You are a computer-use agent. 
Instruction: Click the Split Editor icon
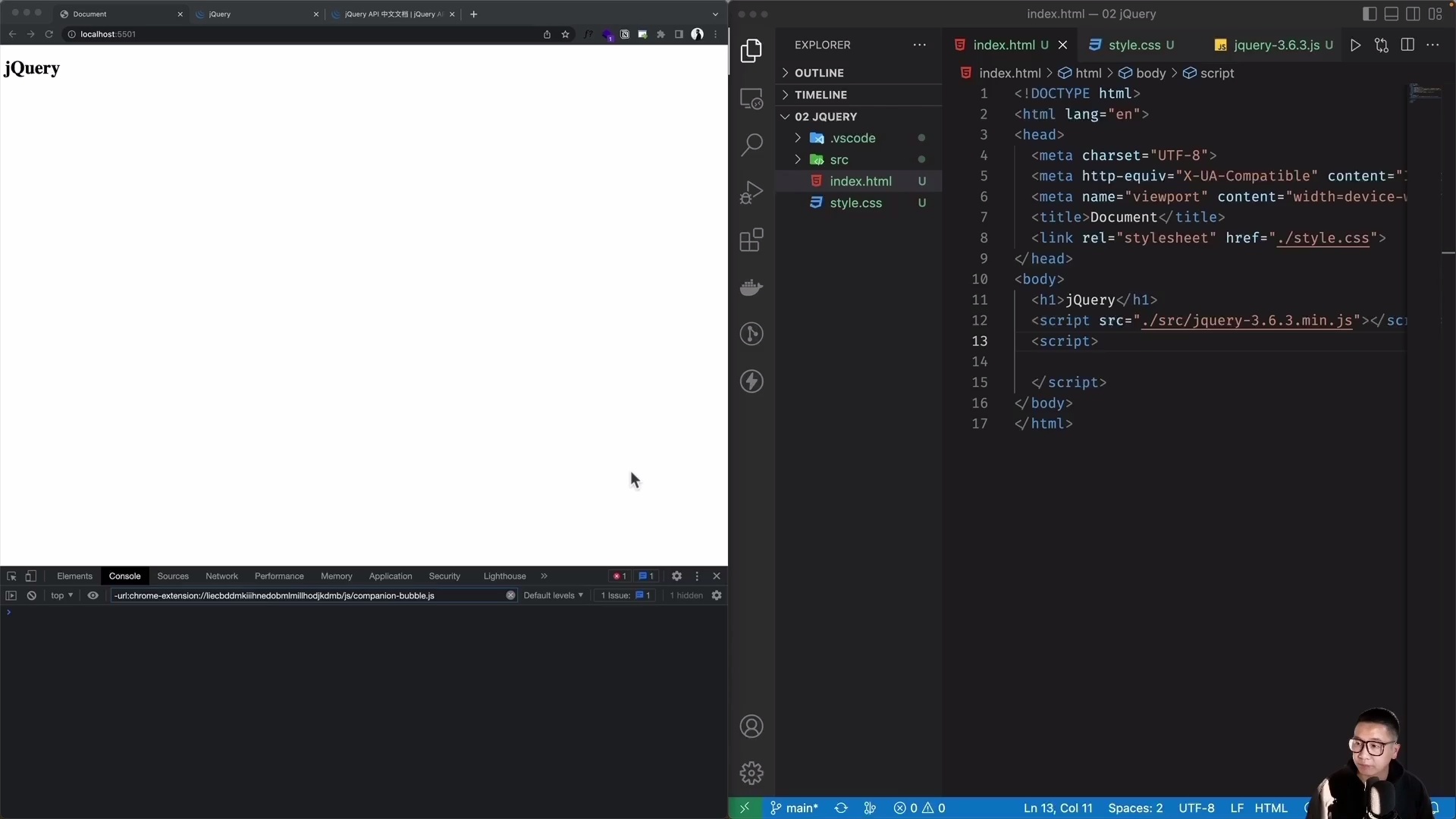[x=1407, y=45]
